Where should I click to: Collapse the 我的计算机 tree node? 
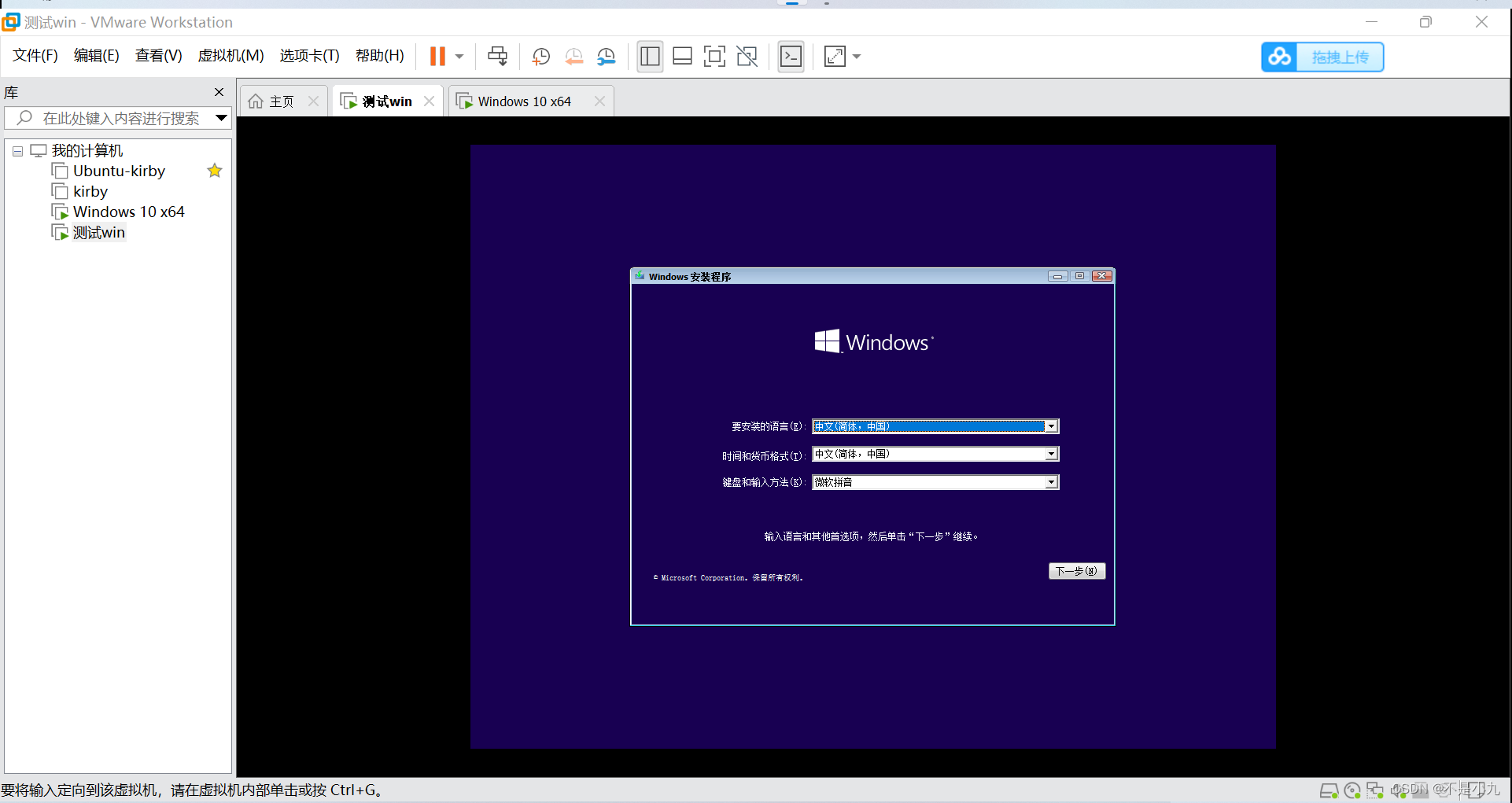click(17, 151)
